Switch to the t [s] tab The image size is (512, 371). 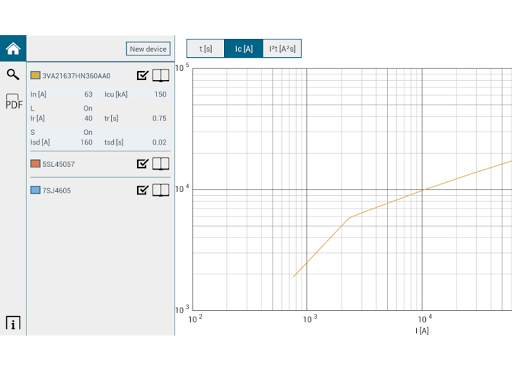click(205, 49)
